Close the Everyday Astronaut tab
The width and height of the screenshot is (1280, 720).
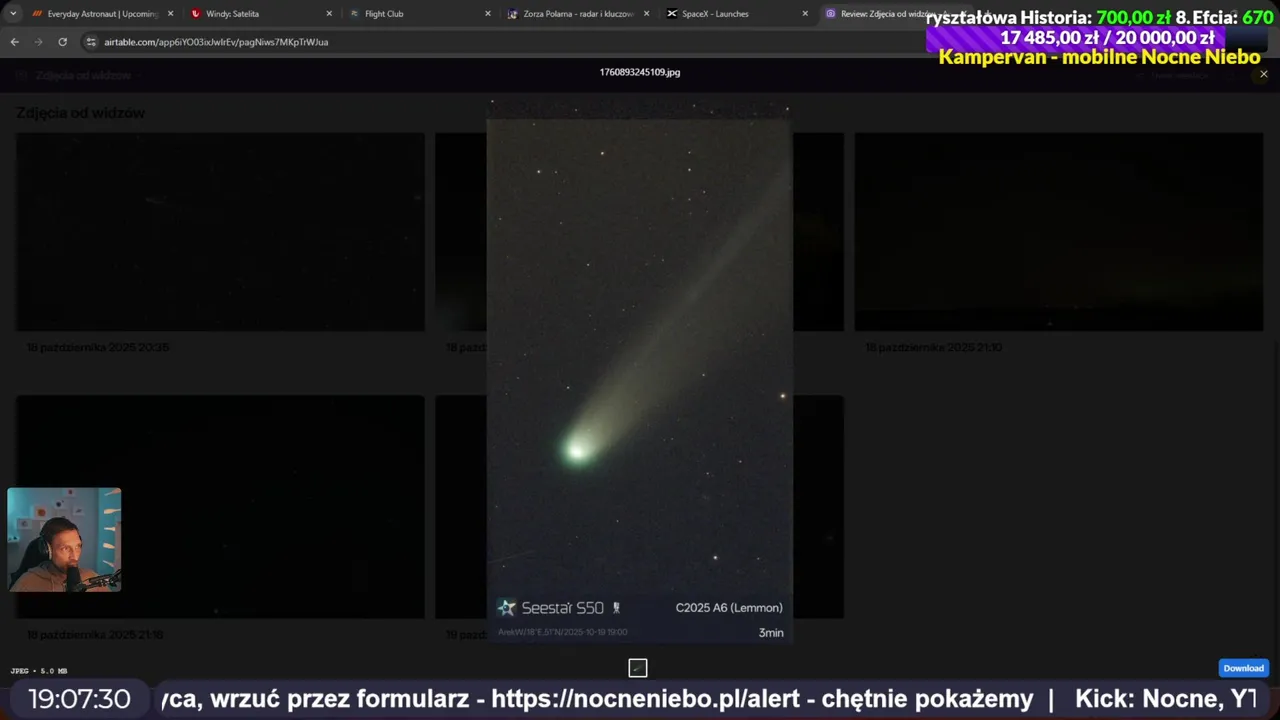coord(170,14)
